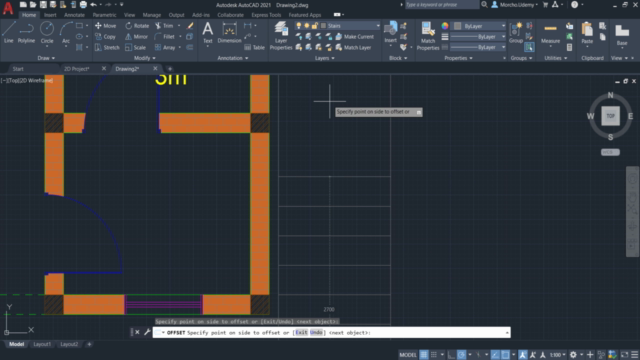Click the Group tool
640x360 pixels.
(x=516, y=33)
